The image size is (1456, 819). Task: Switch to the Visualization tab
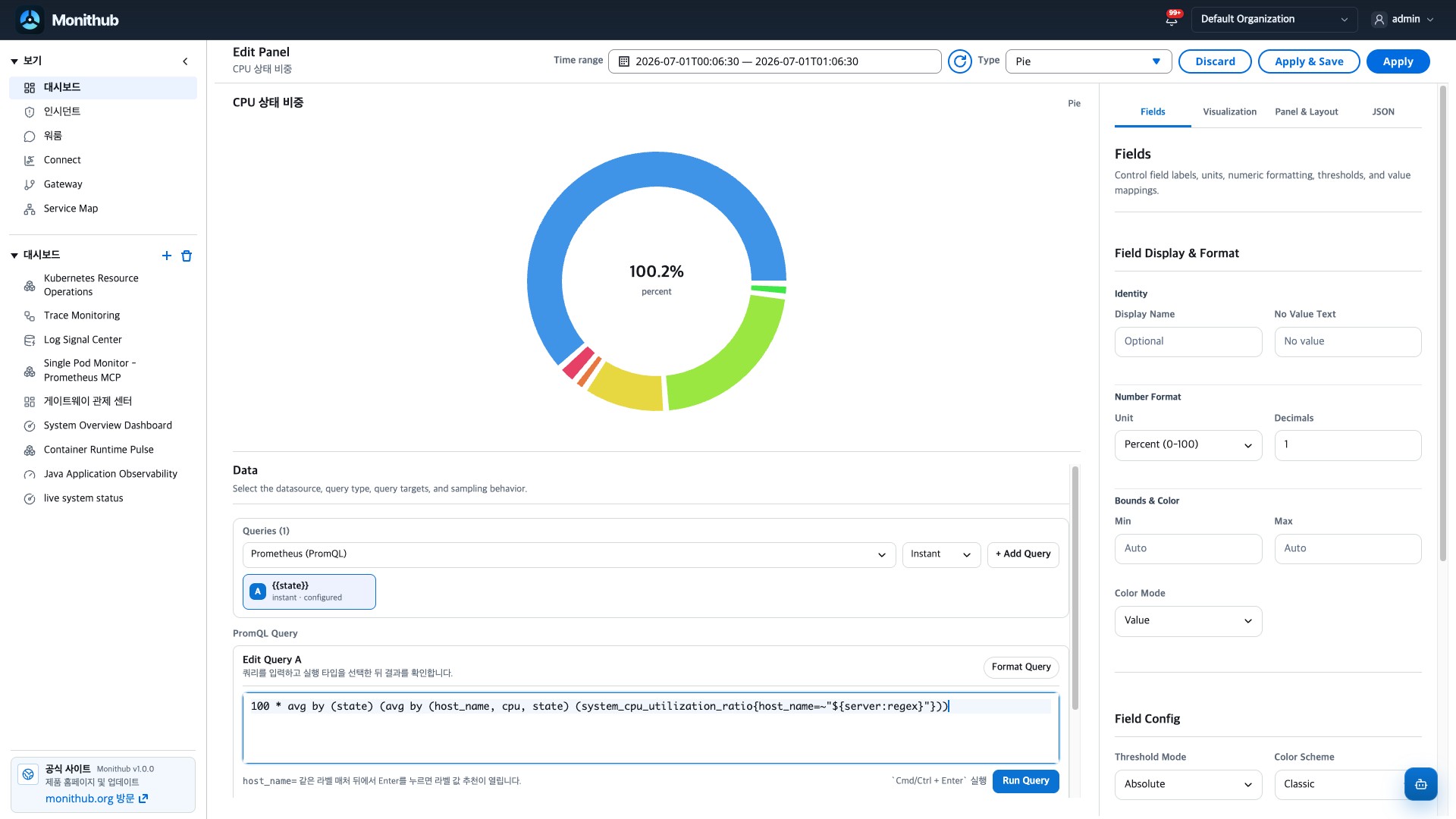click(x=1229, y=111)
